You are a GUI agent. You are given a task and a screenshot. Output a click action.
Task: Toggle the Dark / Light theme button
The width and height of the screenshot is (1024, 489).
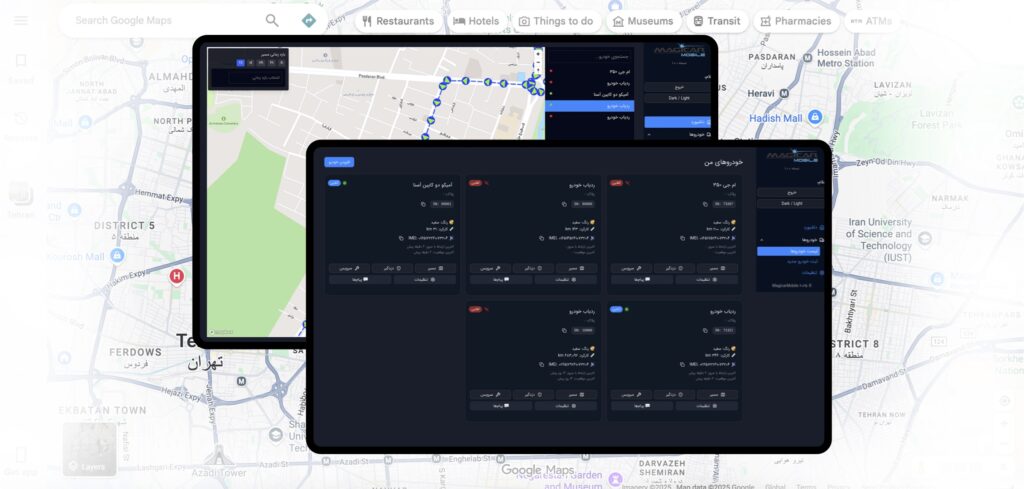tap(790, 203)
